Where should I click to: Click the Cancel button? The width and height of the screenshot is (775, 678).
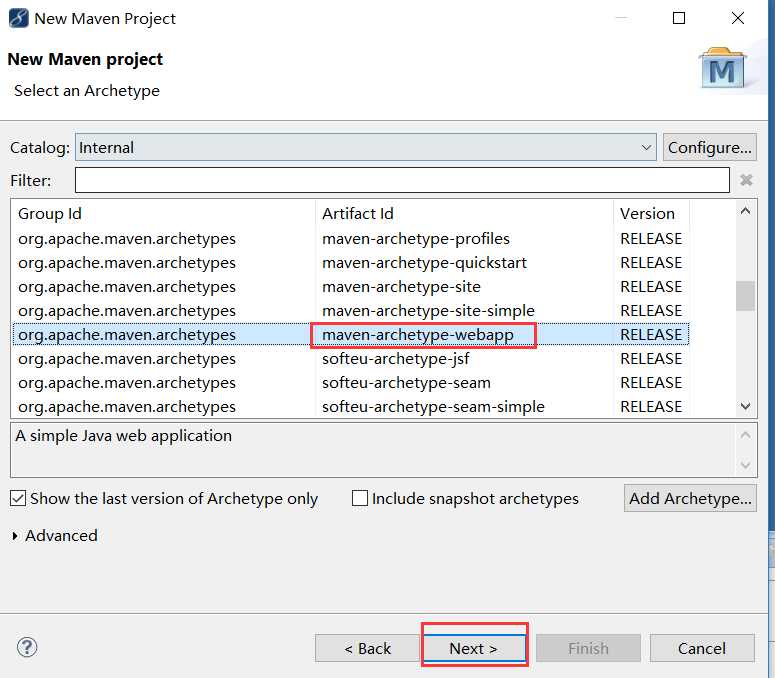702,648
